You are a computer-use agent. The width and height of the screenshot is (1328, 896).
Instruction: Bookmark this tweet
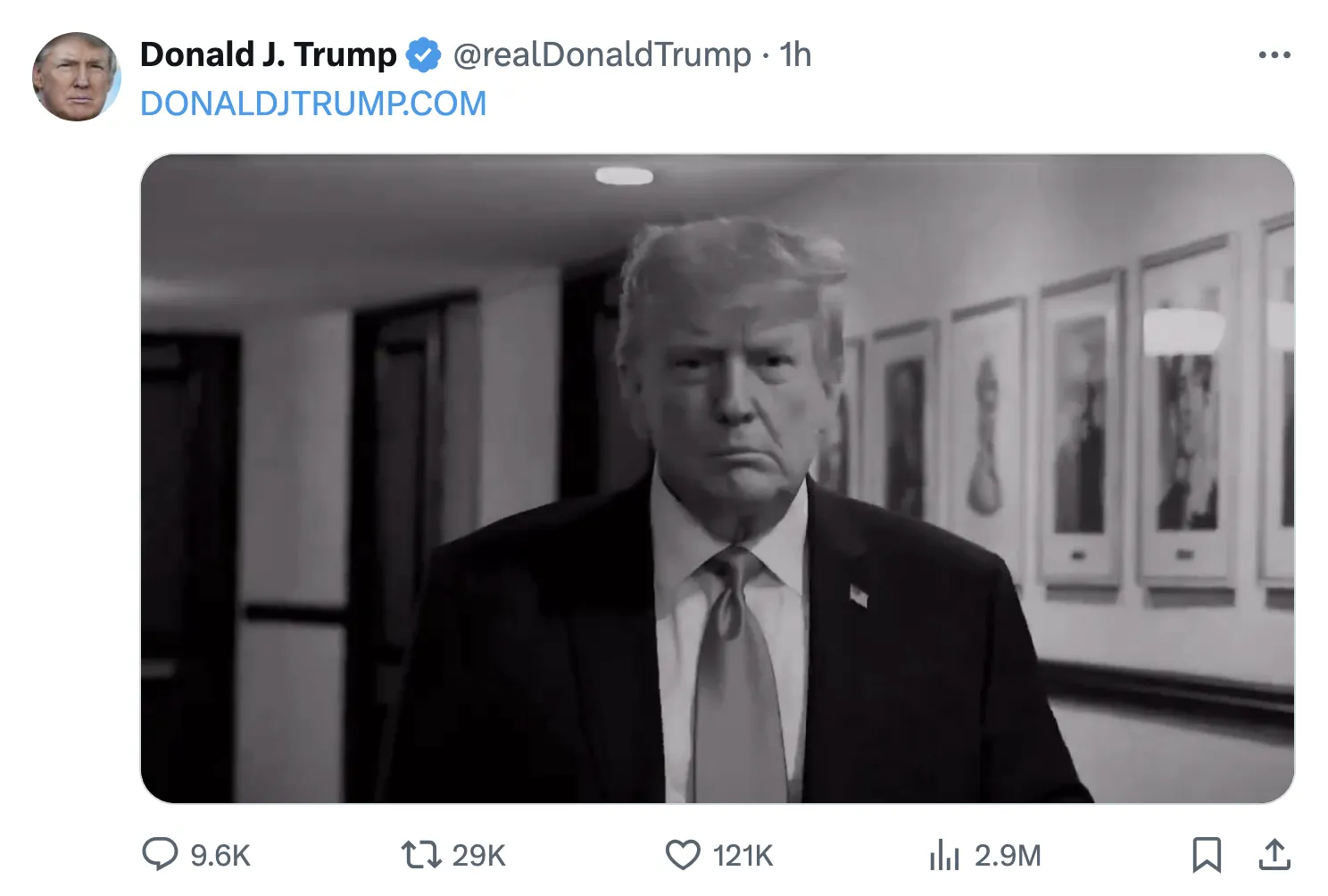1206,854
